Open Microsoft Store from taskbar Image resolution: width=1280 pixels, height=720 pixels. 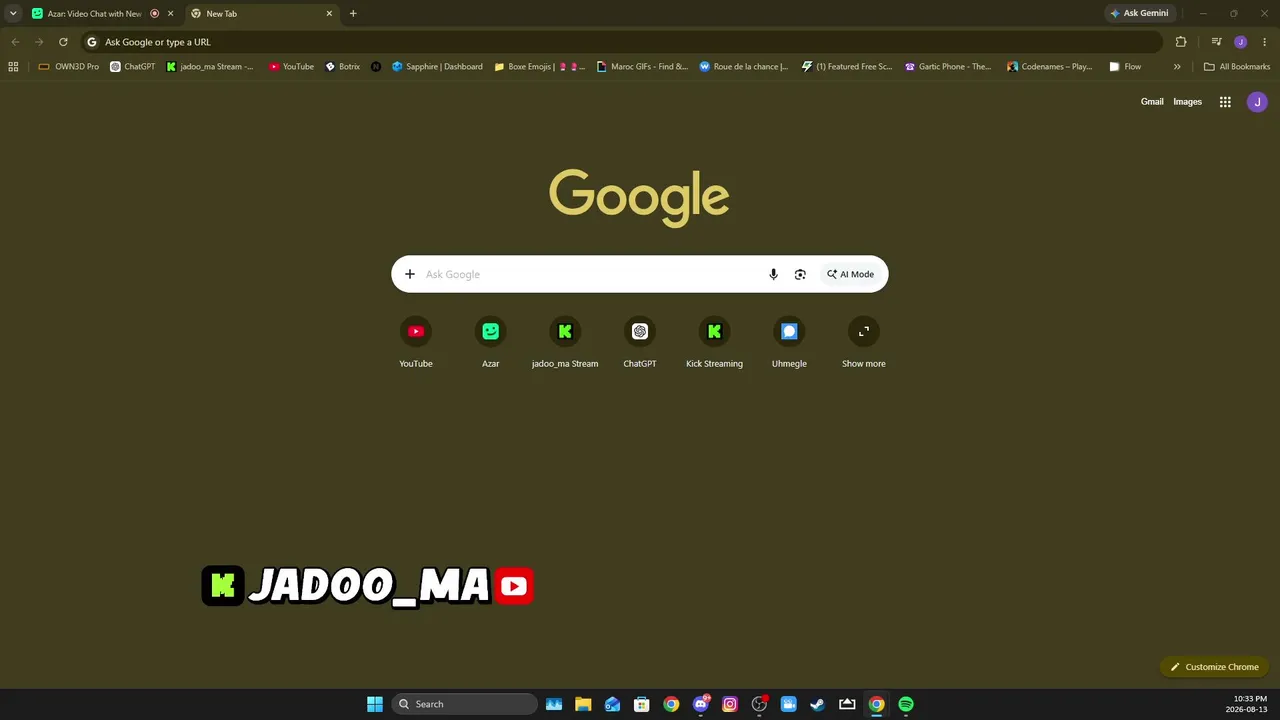point(642,704)
